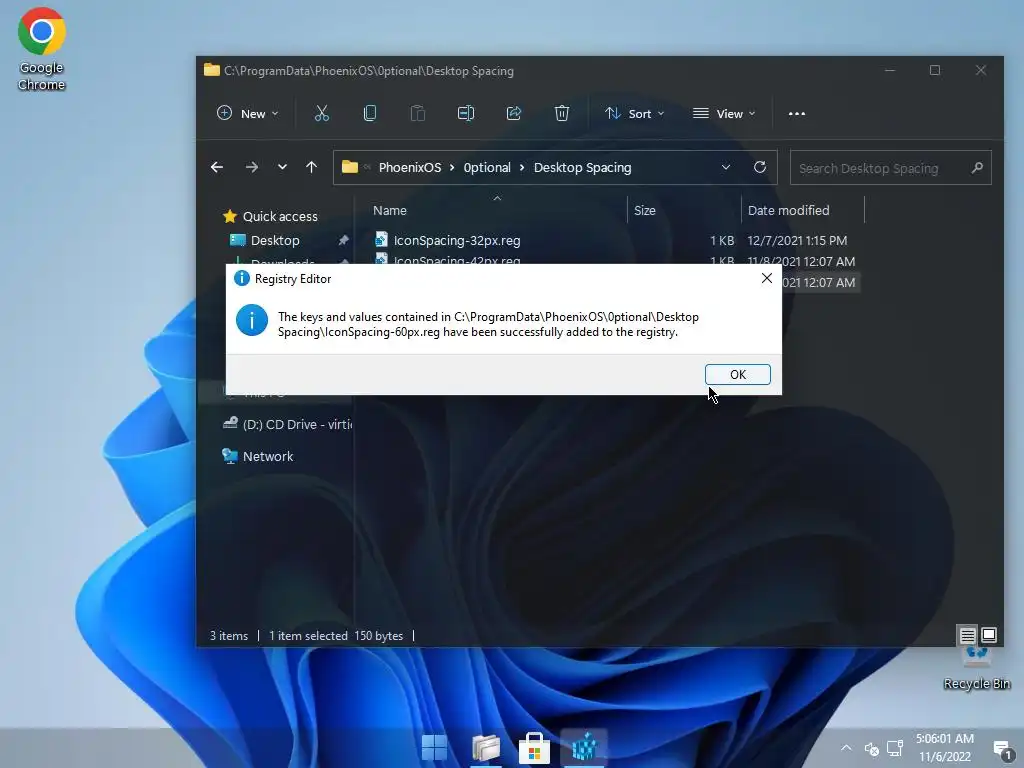The height and width of the screenshot is (768, 1024).
Task: Go forward with the right arrow
Action: 251,167
